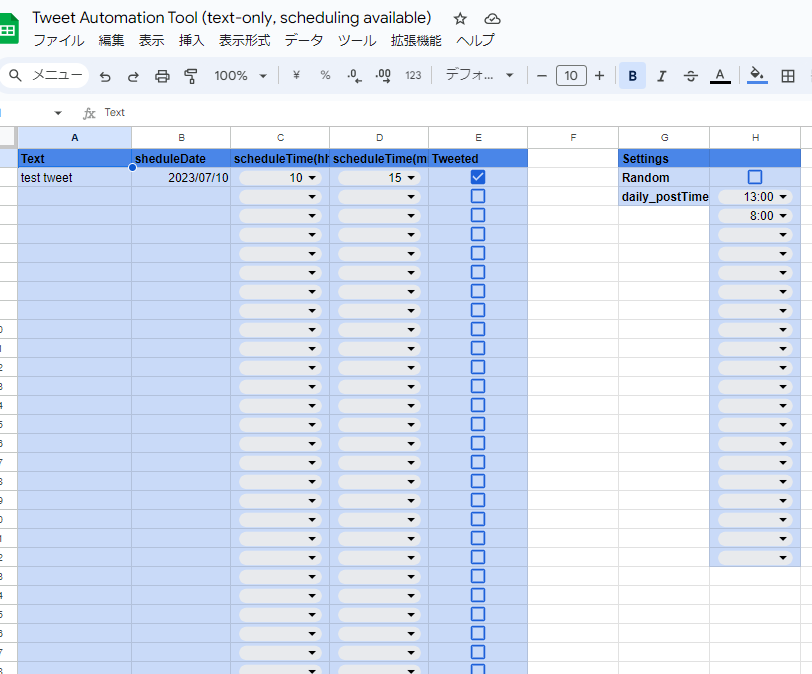Open the postTime dropdown showing 8:00
The image size is (812, 674).
click(755, 216)
